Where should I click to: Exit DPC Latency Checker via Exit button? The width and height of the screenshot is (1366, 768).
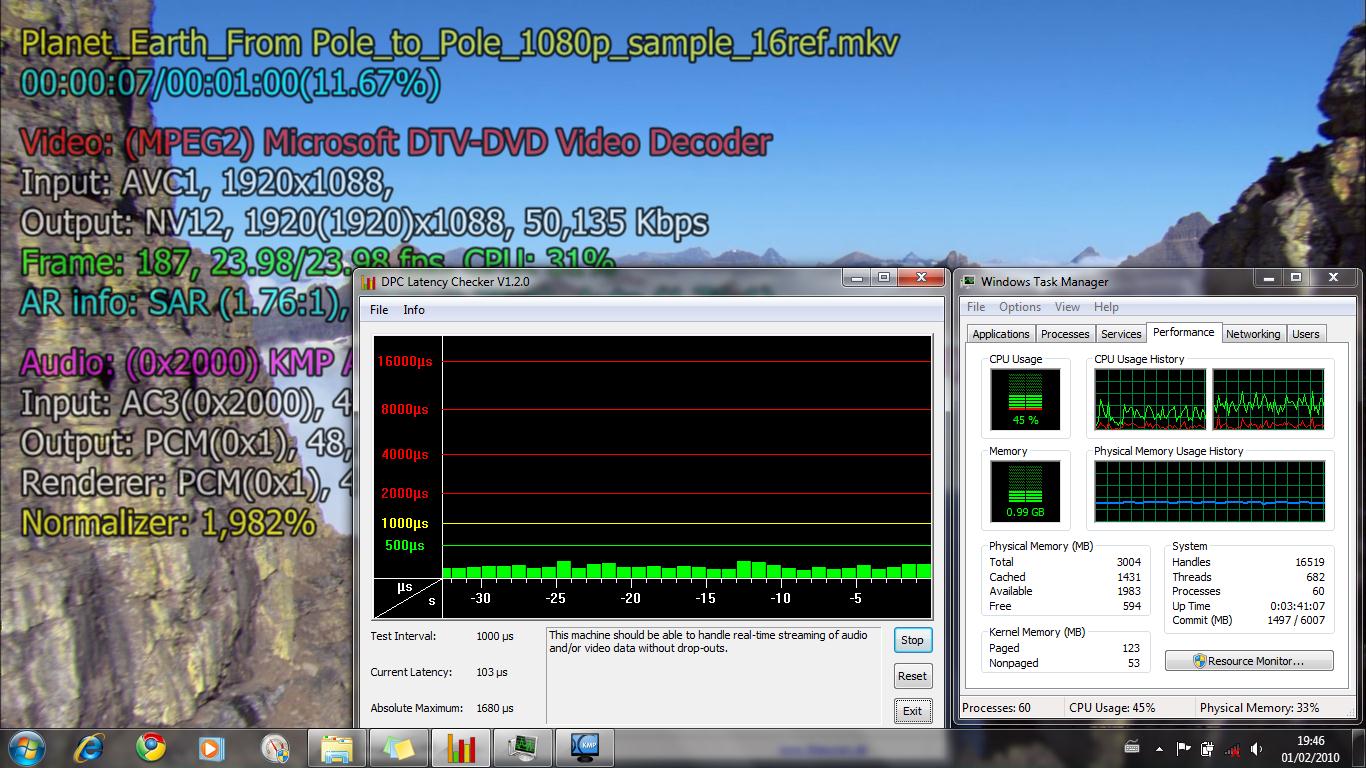pyautogui.click(x=912, y=711)
